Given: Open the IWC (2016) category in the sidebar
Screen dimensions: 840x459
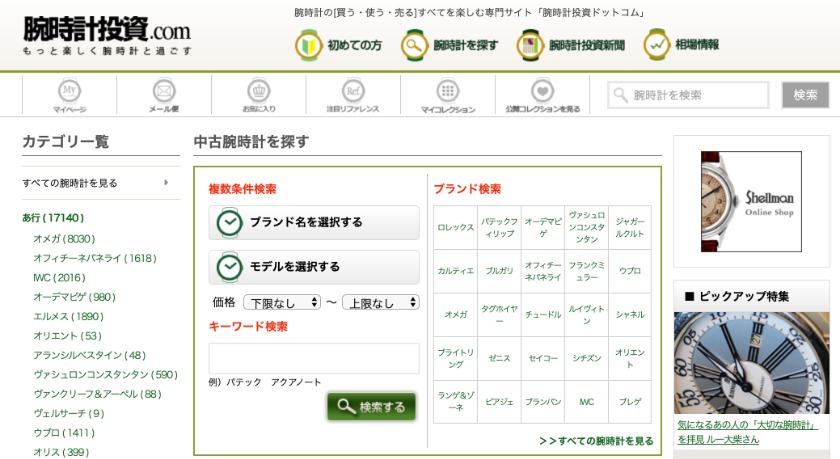Looking at the screenshot, I should pos(59,277).
